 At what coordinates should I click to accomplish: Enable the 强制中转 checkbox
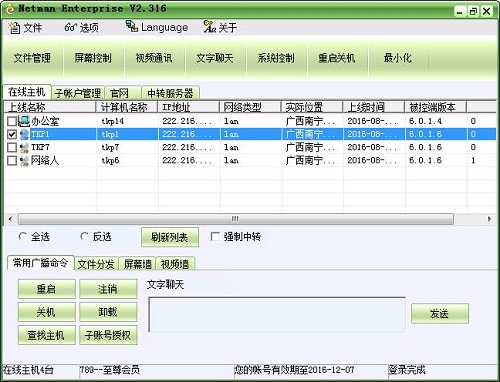[x=215, y=237]
